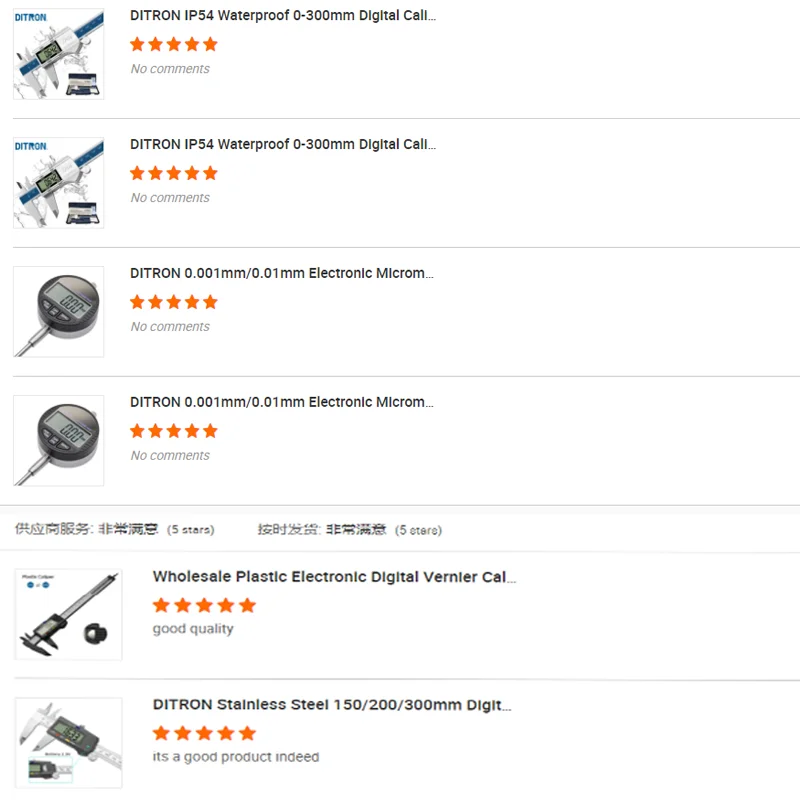Open first electronic micrometer dial gauge thumbnail
800x800 pixels.
[59, 312]
